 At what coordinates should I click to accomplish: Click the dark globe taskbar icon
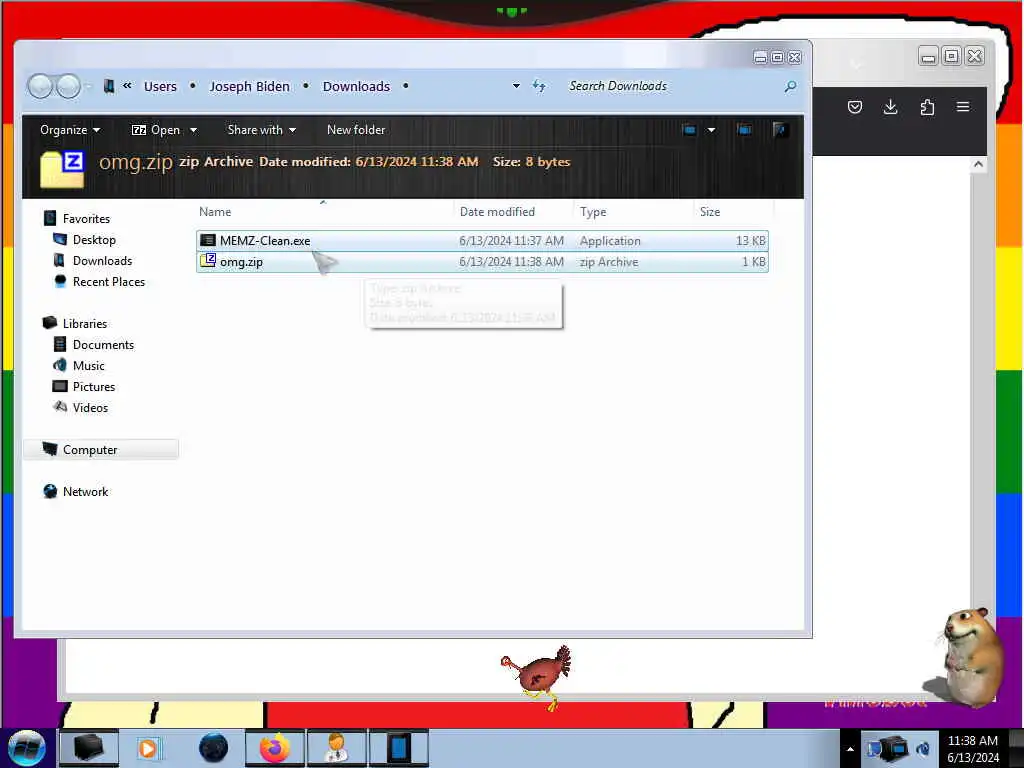pyautogui.click(x=213, y=748)
